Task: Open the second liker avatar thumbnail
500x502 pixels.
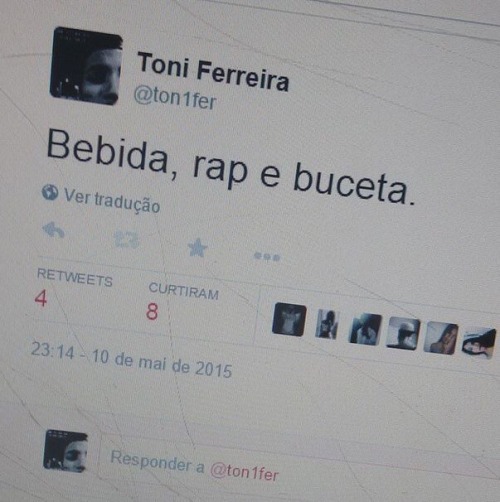Action: pyautogui.click(x=327, y=324)
